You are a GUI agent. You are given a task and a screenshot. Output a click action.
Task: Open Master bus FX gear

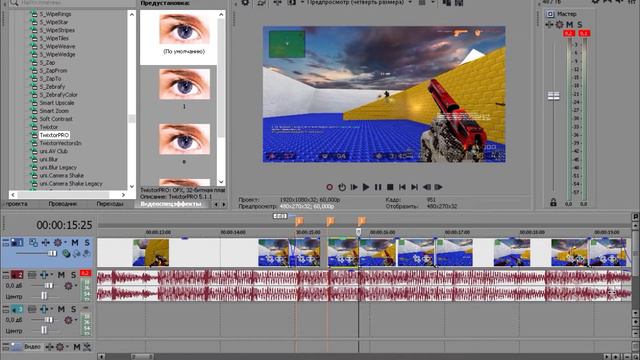[x=560, y=24]
